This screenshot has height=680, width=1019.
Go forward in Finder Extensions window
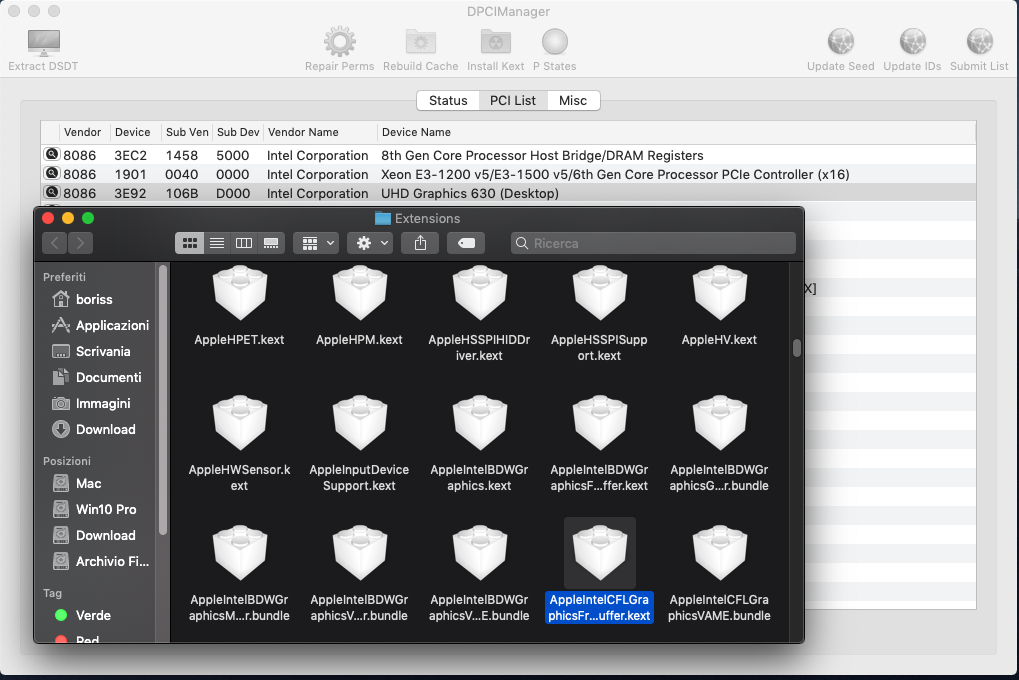pyautogui.click(x=80, y=243)
